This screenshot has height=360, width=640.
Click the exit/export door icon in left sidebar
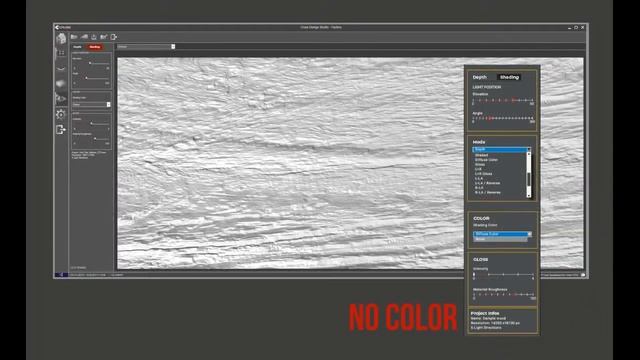(61, 129)
